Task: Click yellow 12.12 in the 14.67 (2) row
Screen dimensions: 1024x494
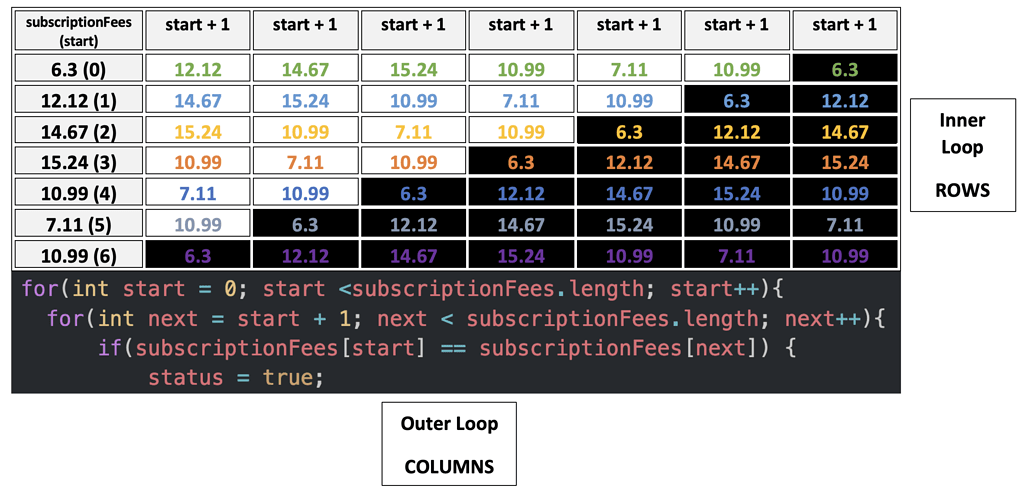Action: coord(737,130)
